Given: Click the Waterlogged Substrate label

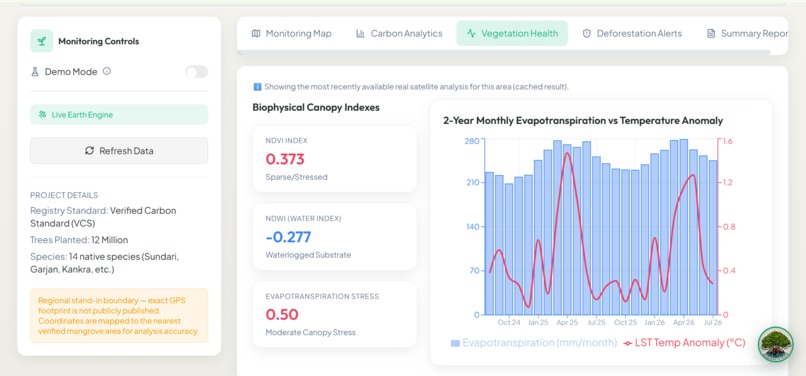Looking at the screenshot, I should click(x=308, y=255).
